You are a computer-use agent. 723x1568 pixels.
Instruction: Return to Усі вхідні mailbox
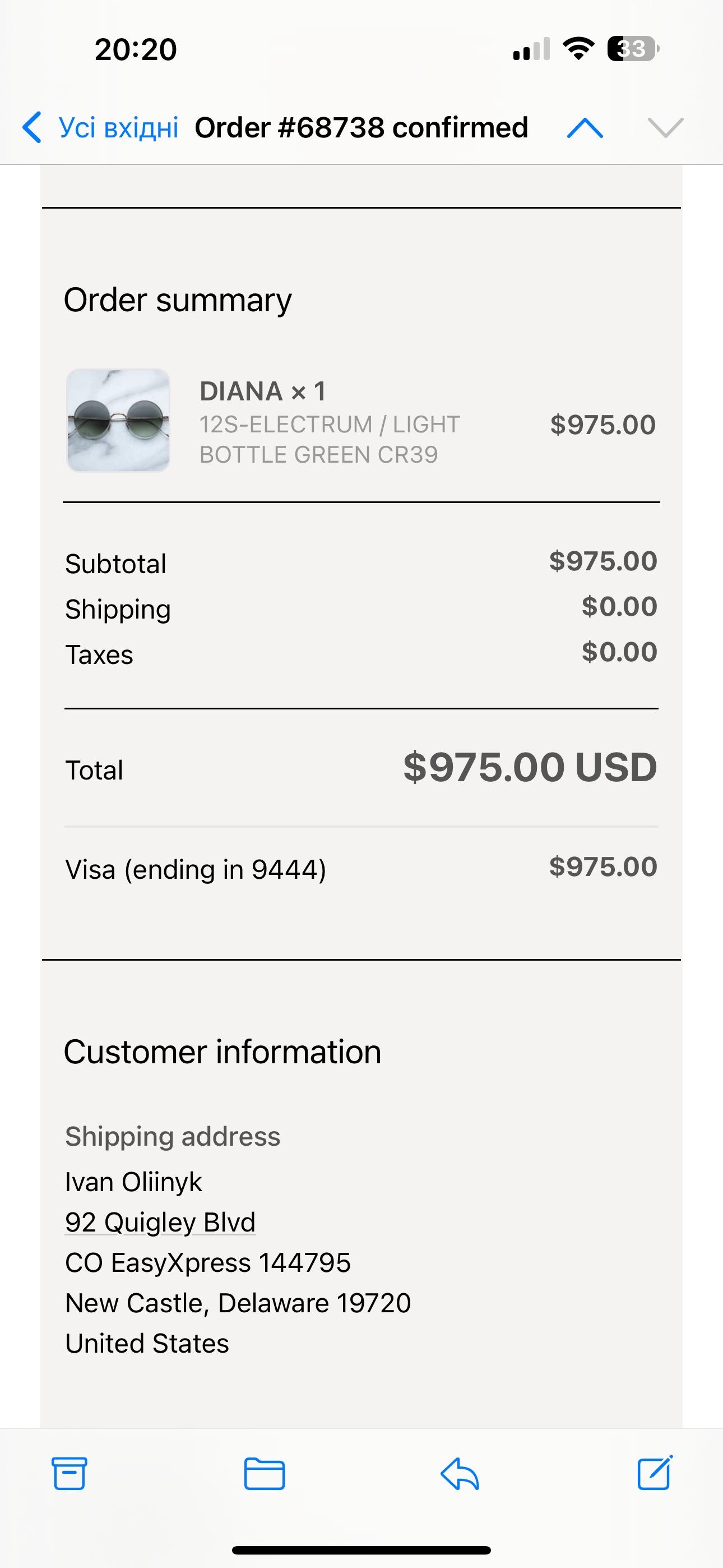pos(118,128)
